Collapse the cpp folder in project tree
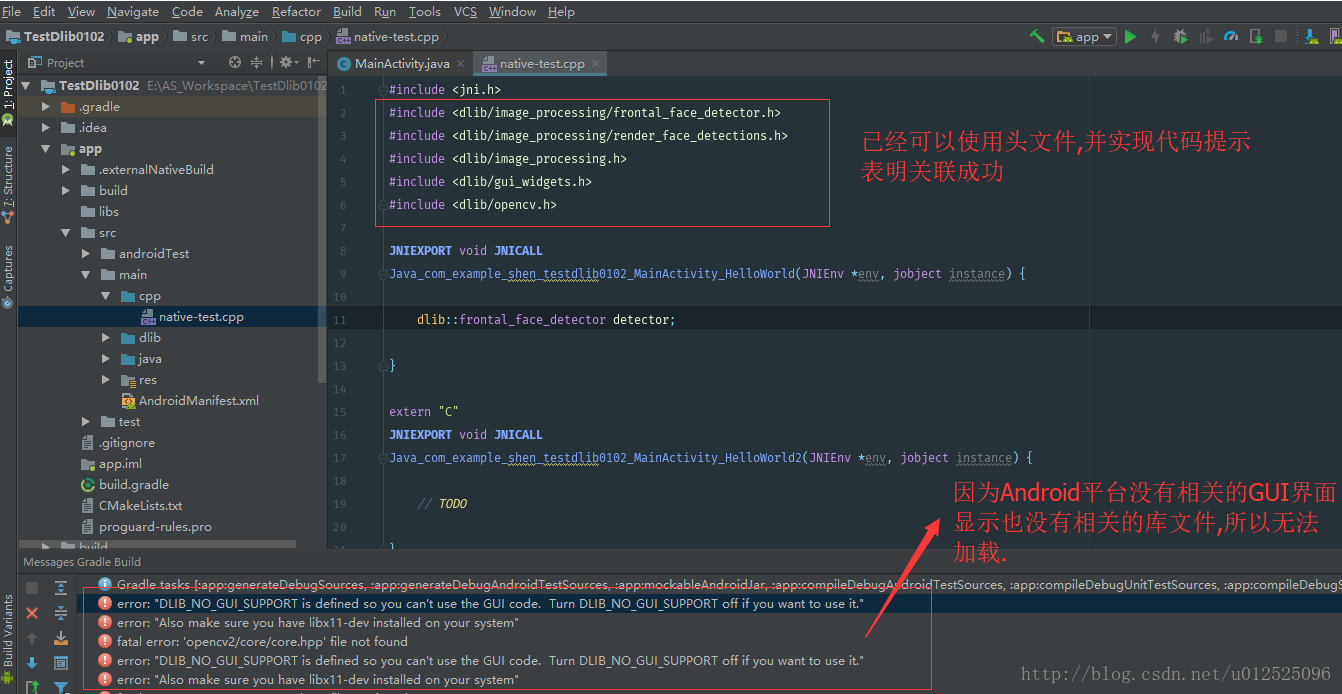 point(106,296)
